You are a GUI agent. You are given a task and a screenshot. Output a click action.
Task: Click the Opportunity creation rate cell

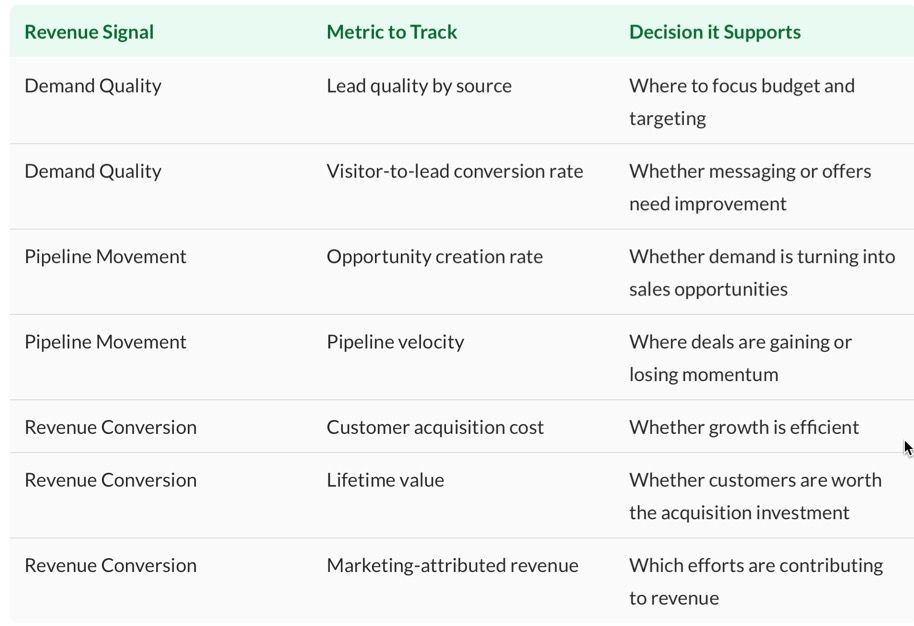(x=434, y=257)
